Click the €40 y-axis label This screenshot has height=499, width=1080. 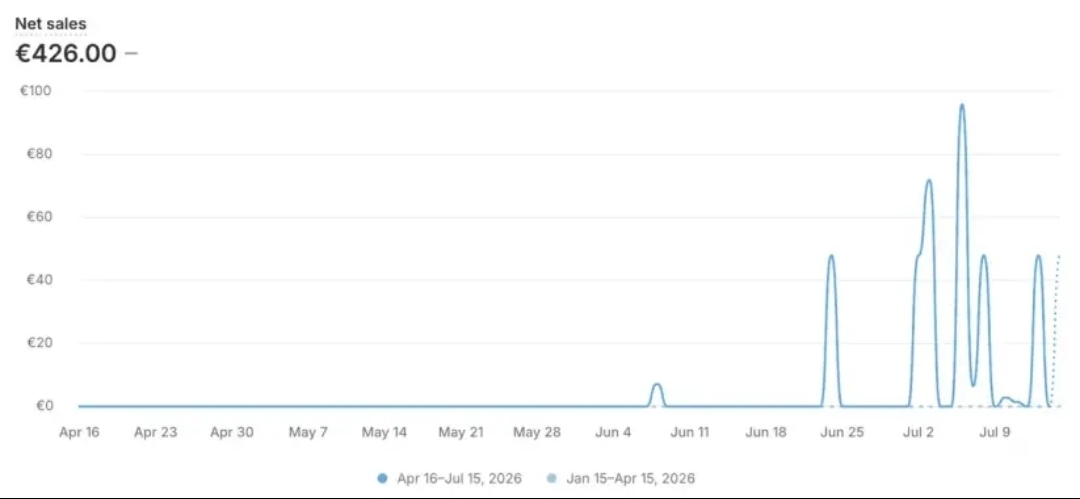(x=41, y=280)
